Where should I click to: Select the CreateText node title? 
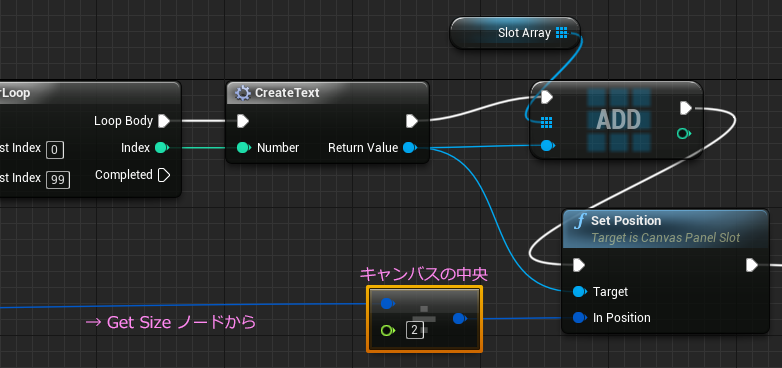[287, 93]
